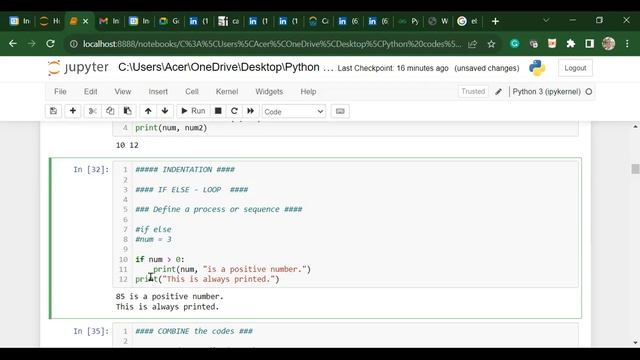Screen dimensions: 640x360
Task: Share this page icon in address bar
Action: pos(472,44)
